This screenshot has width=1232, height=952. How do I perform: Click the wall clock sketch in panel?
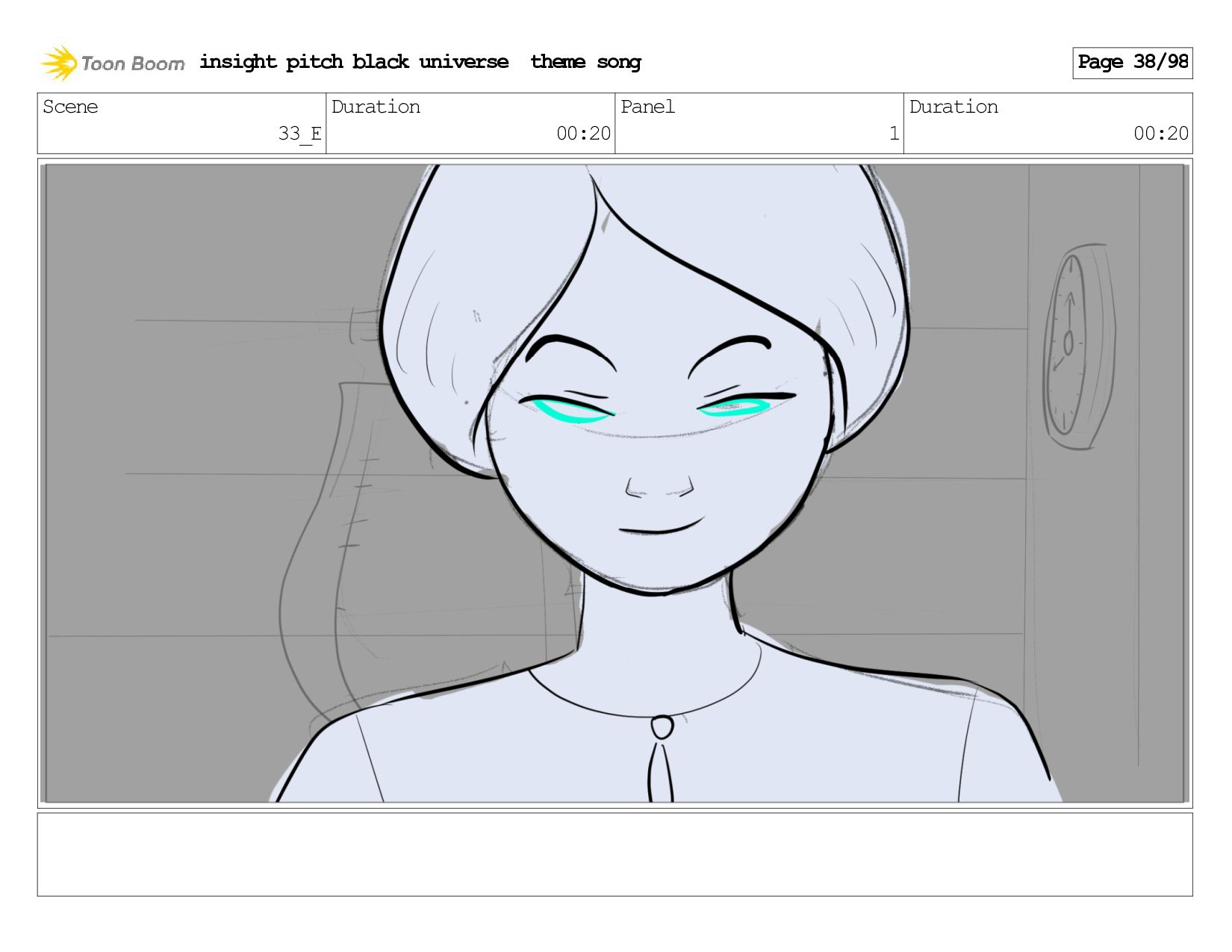pyautogui.click(x=1079, y=346)
